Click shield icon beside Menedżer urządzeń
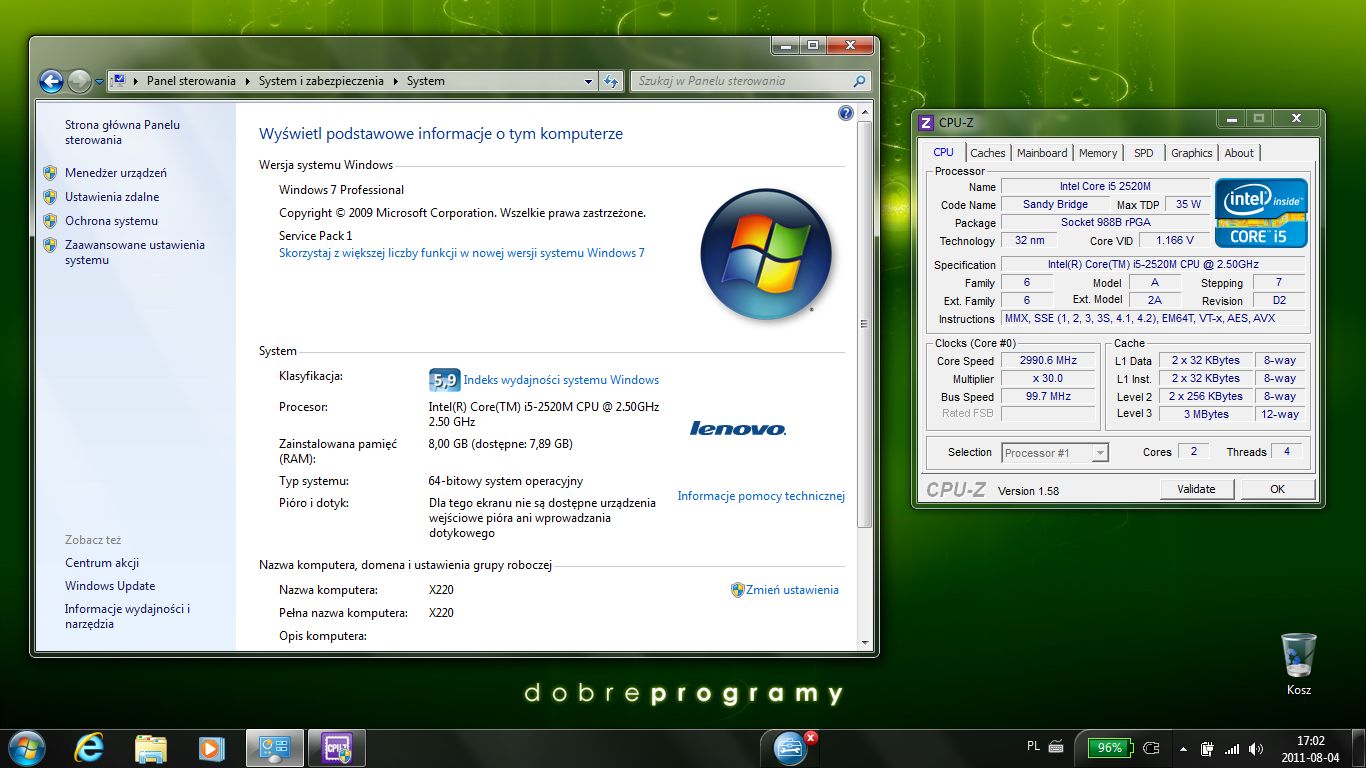This screenshot has height=768, width=1366. coord(50,173)
